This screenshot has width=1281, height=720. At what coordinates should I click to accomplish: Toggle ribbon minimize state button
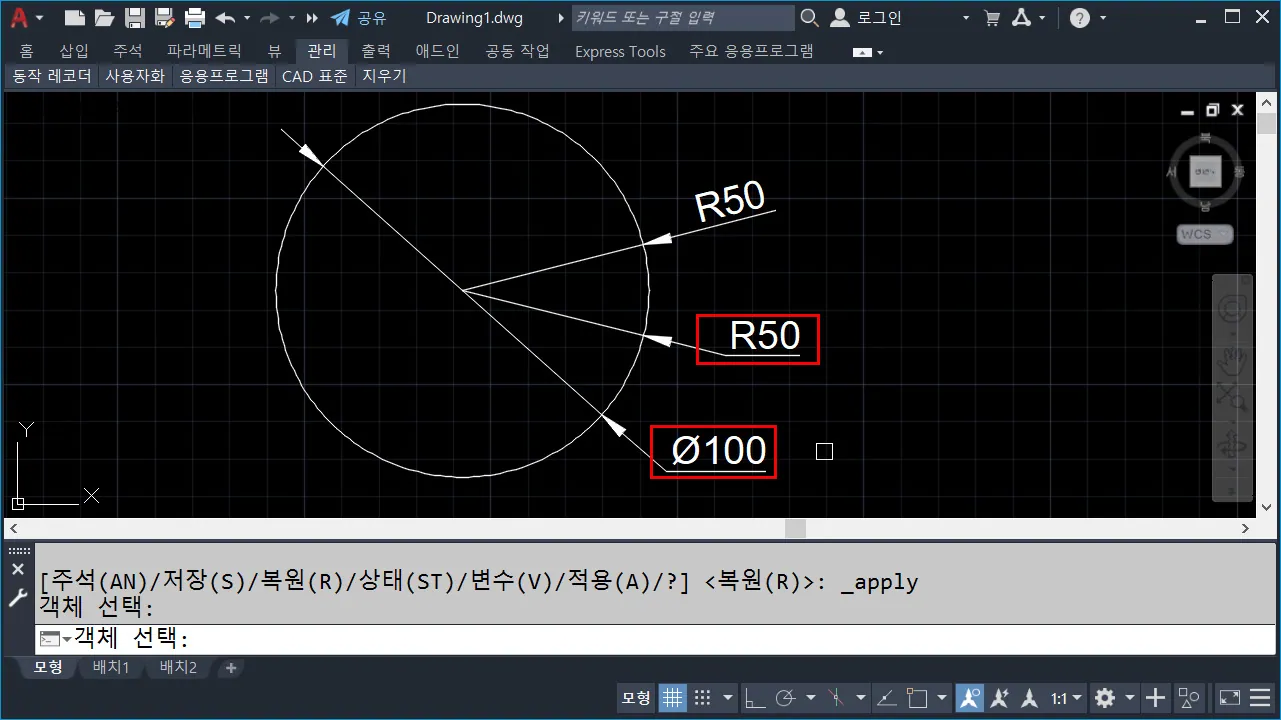863,52
